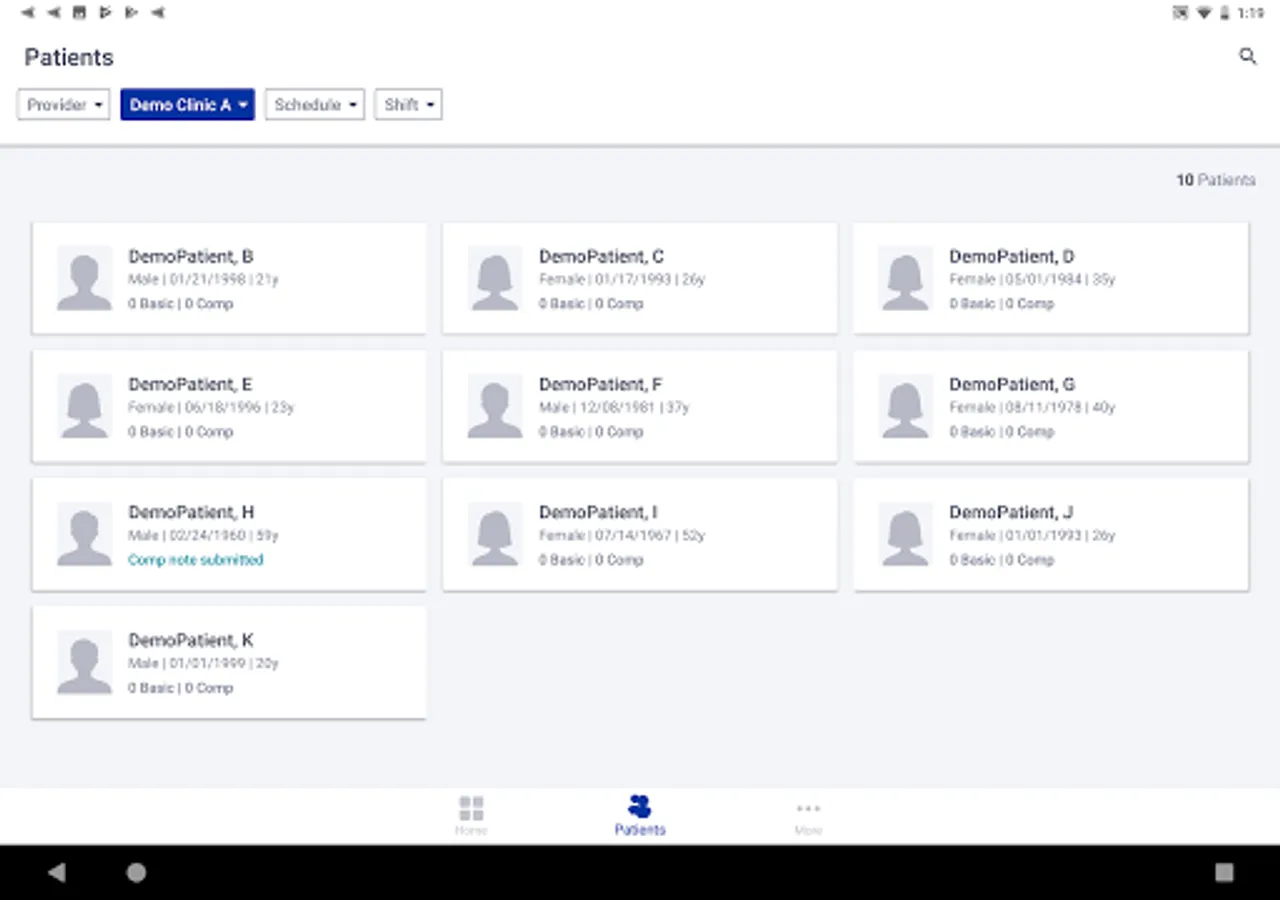Click DemoPatient, F avatar
The width and height of the screenshot is (1280, 900).
(x=495, y=407)
